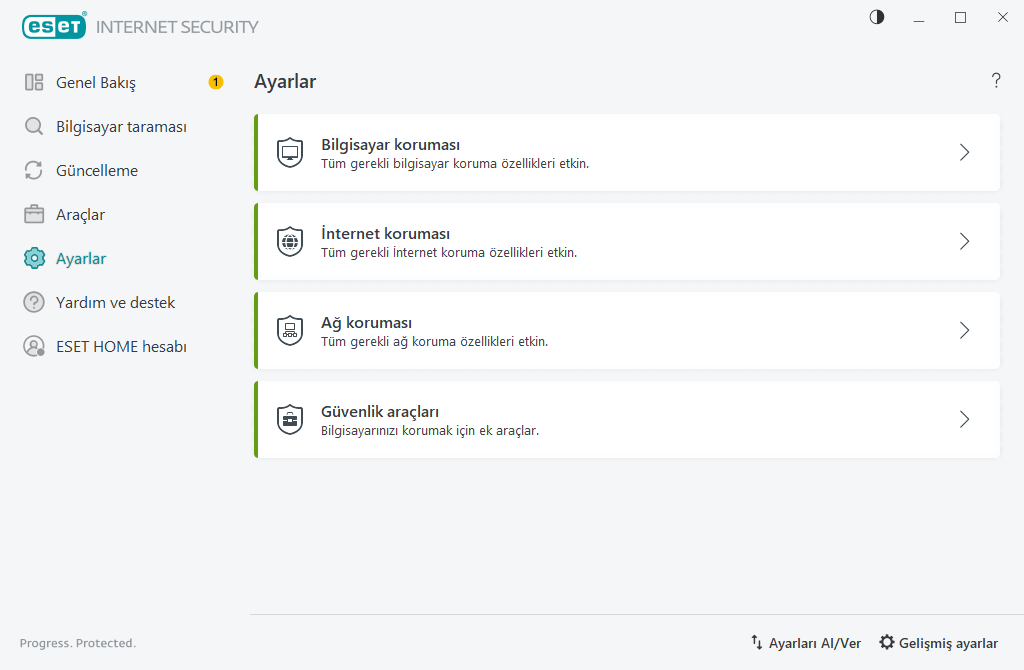Click the Güvenlik araçları title
Image resolution: width=1024 pixels, height=670 pixels.
point(380,411)
